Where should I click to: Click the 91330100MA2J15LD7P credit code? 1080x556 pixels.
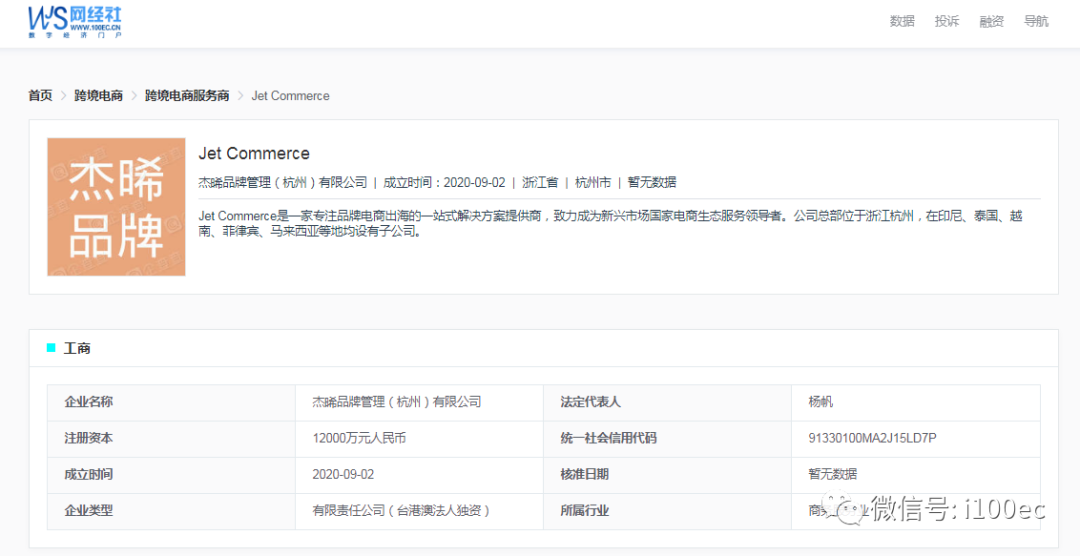point(873,438)
